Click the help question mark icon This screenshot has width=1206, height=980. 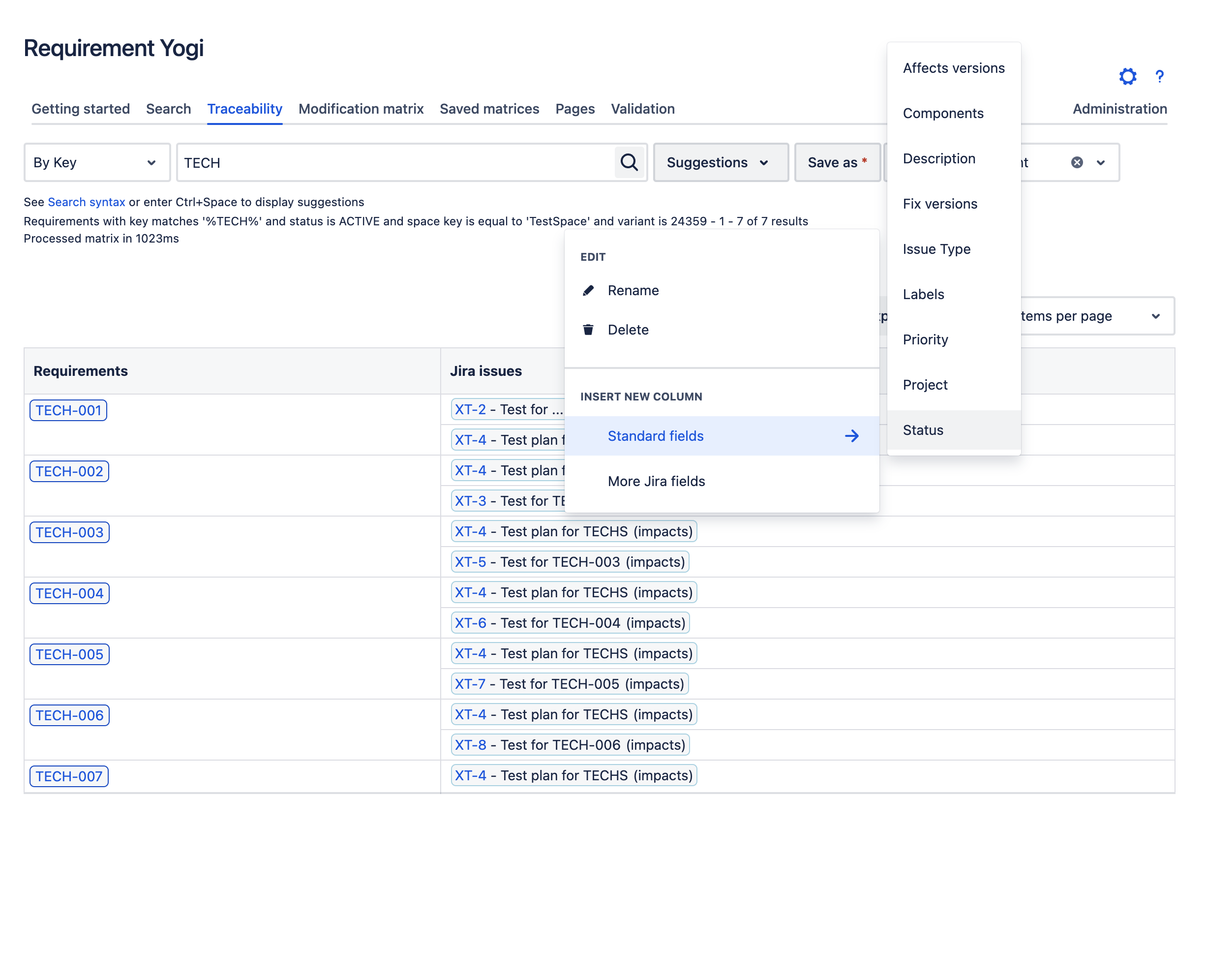tap(1159, 76)
